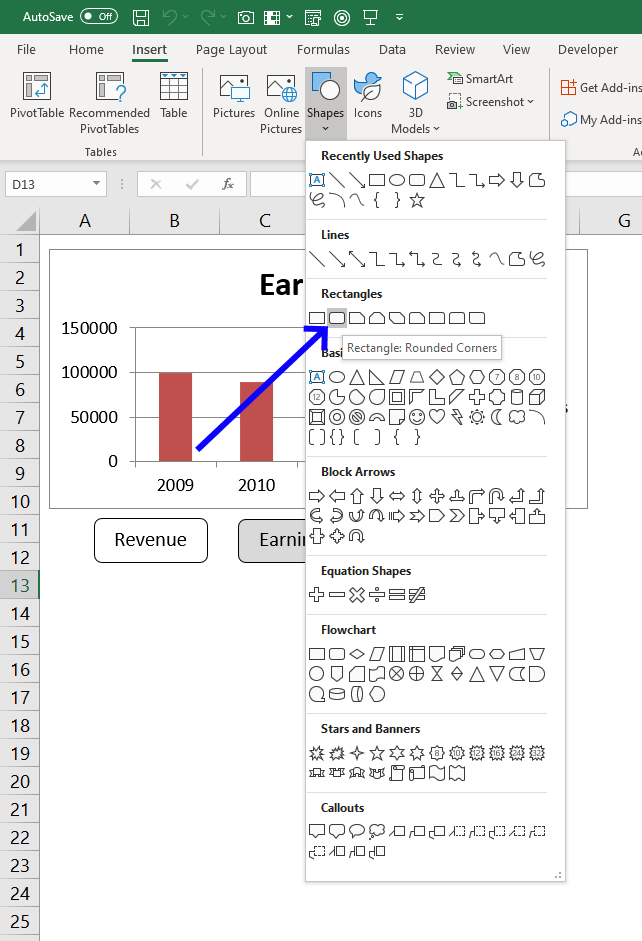Image resolution: width=642 pixels, height=941 pixels.
Task: Toggle AutoSave switch
Action: coord(99,16)
